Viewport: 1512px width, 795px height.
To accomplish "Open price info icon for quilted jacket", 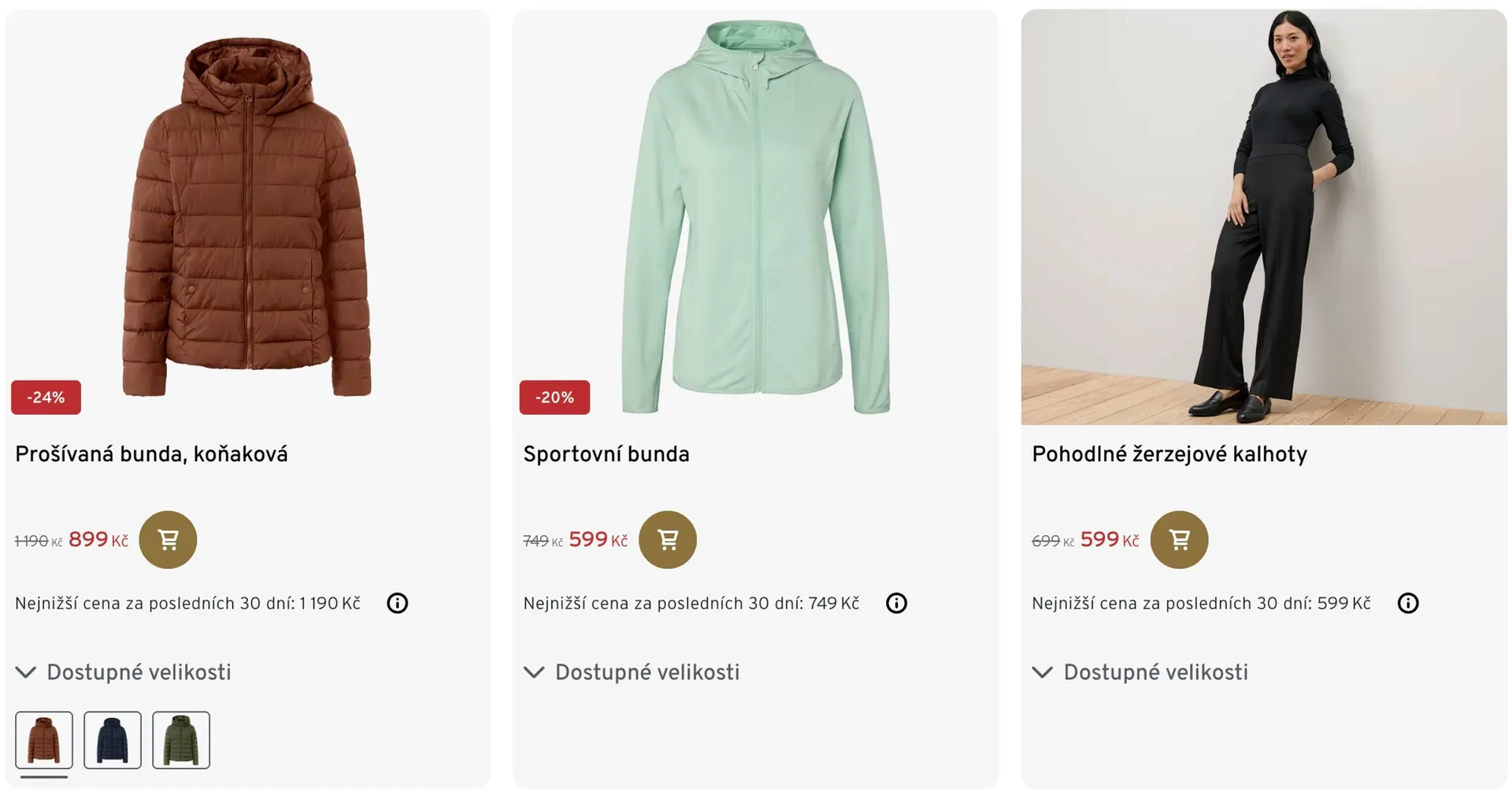I will click(398, 604).
